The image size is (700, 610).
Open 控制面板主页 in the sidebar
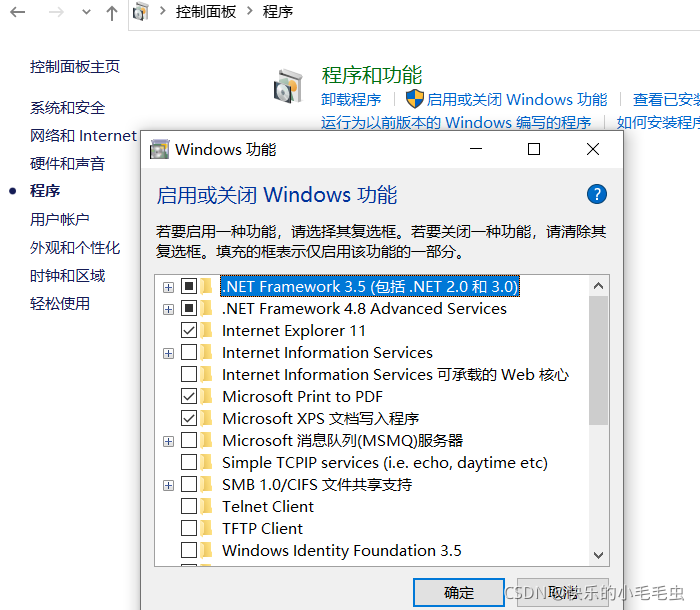[x=75, y=67]
